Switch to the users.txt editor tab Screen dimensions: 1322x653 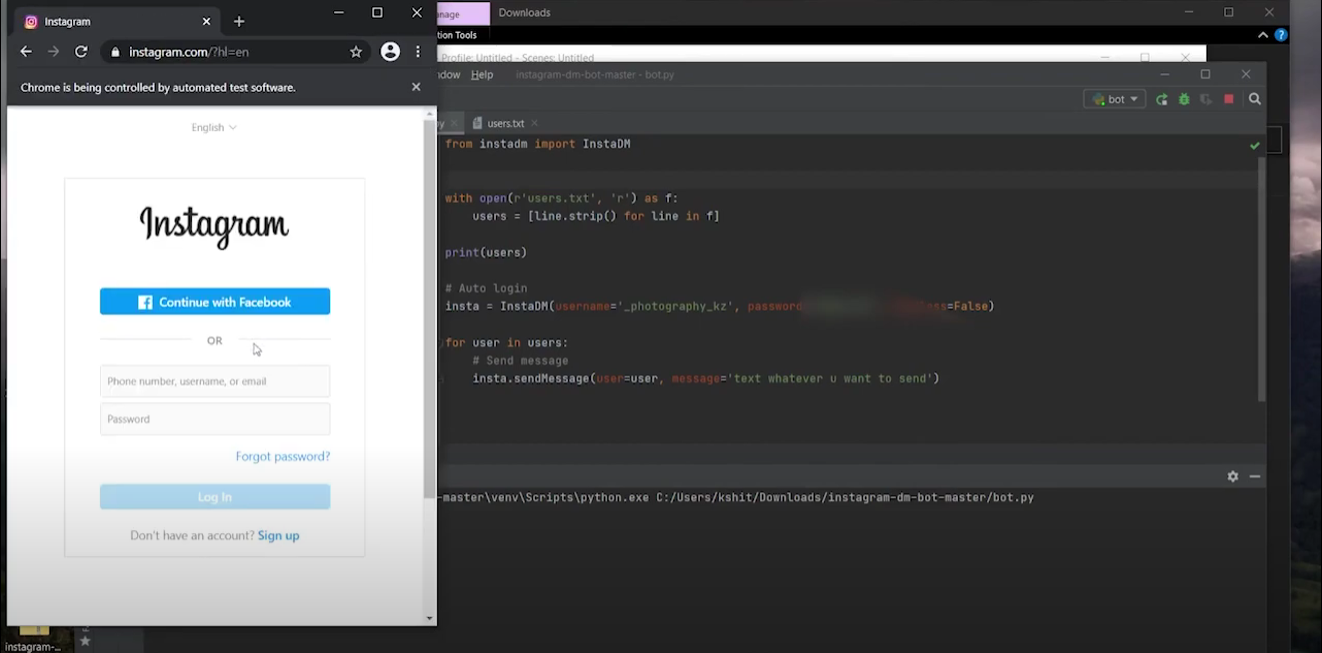click(x=505, y=123)
